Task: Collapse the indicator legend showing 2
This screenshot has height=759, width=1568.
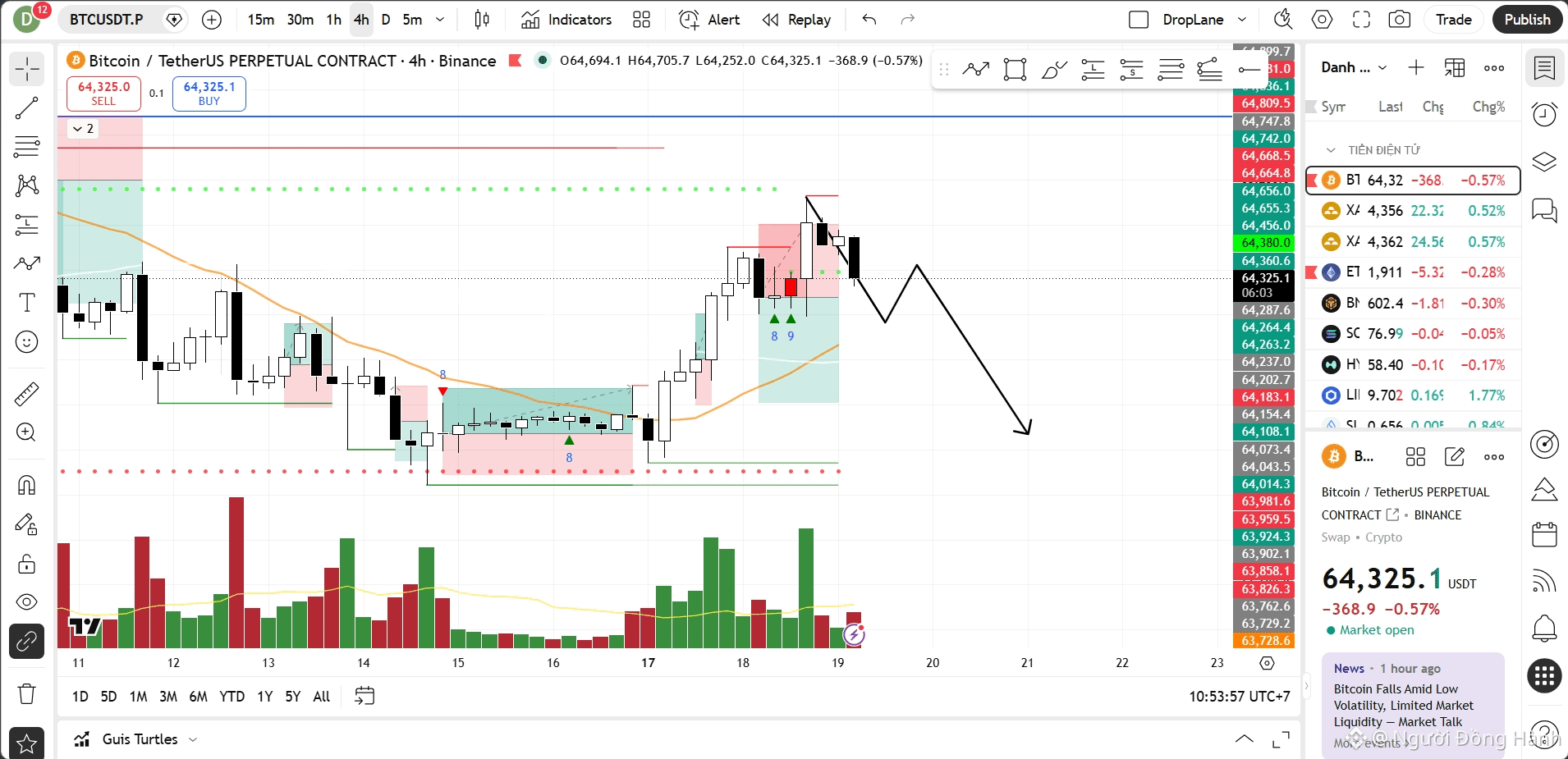Action: pyautogui.click(x=83, y=129)
